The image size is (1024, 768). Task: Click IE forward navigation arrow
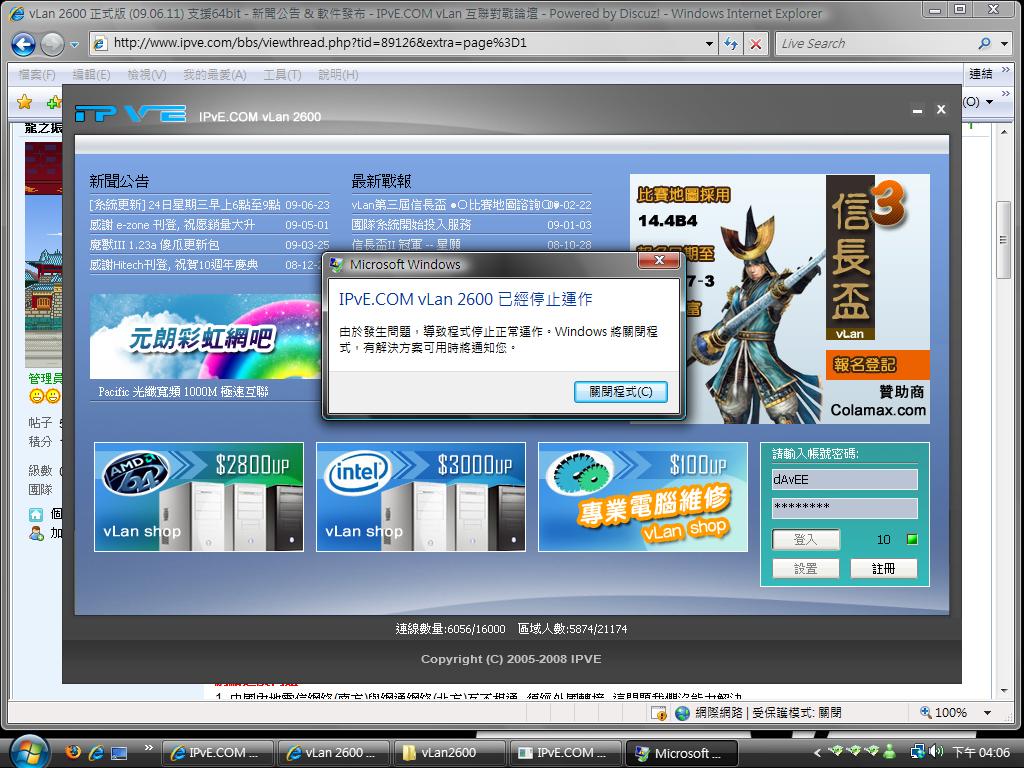pos(52,44)
